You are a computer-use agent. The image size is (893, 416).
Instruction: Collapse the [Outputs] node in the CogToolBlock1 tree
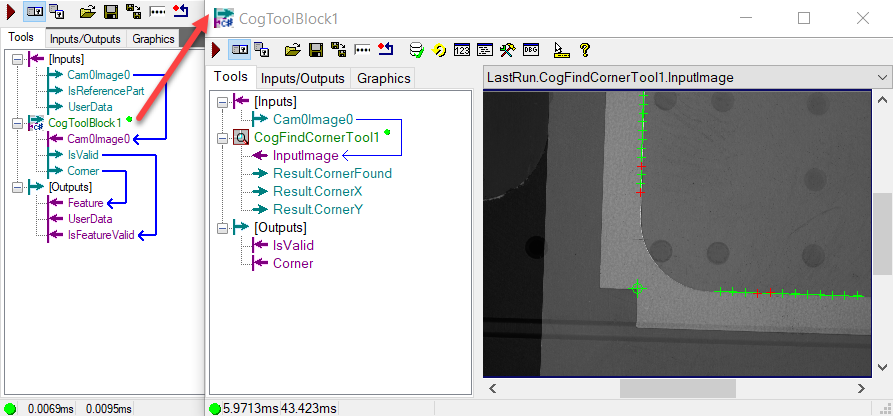(x=223, y=228)
